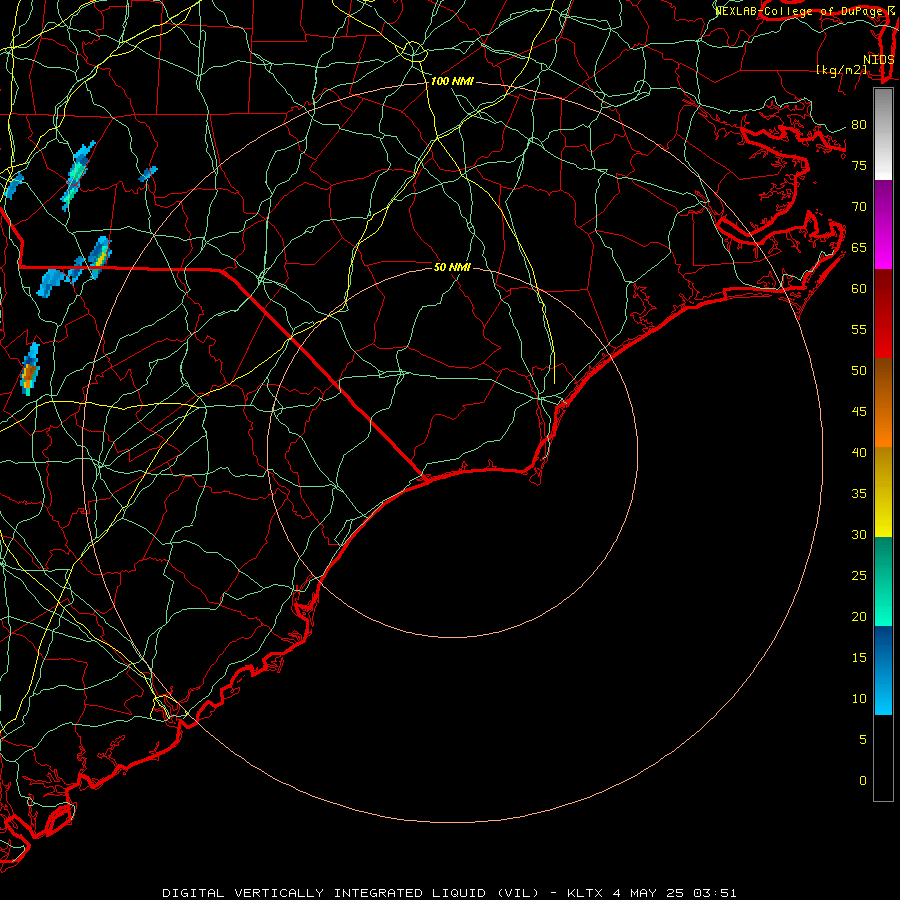Click the scale value "35"

pos(859,494)
